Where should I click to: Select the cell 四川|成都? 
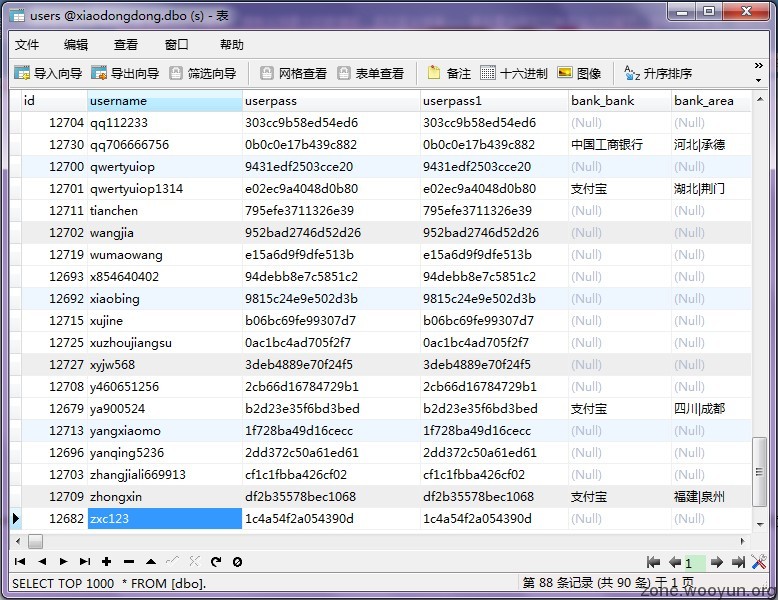click(x=712, y=408)
